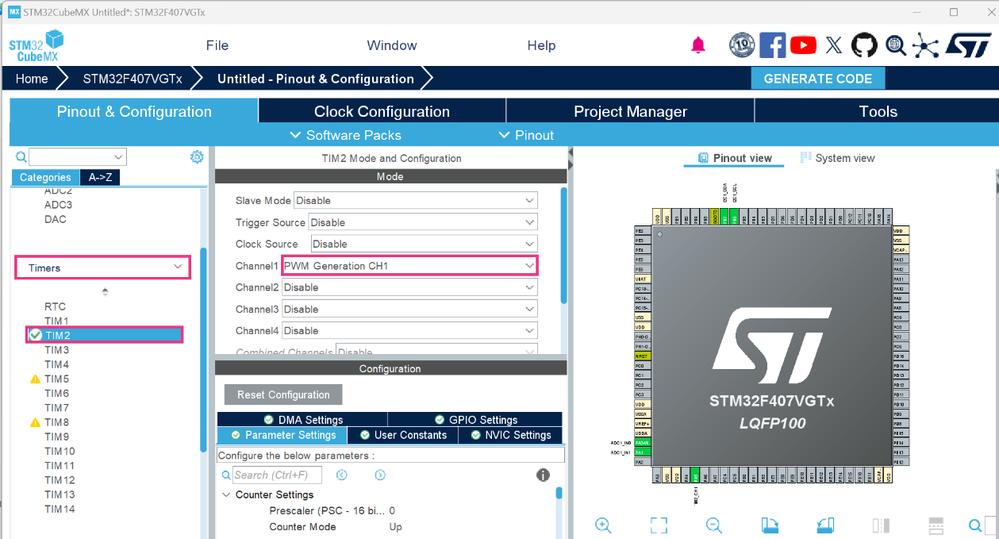Click the magnifier icon beside peripheral search box
Image resolution: width=999 pixels, height=539 pixels.
[x=21, y=157]
